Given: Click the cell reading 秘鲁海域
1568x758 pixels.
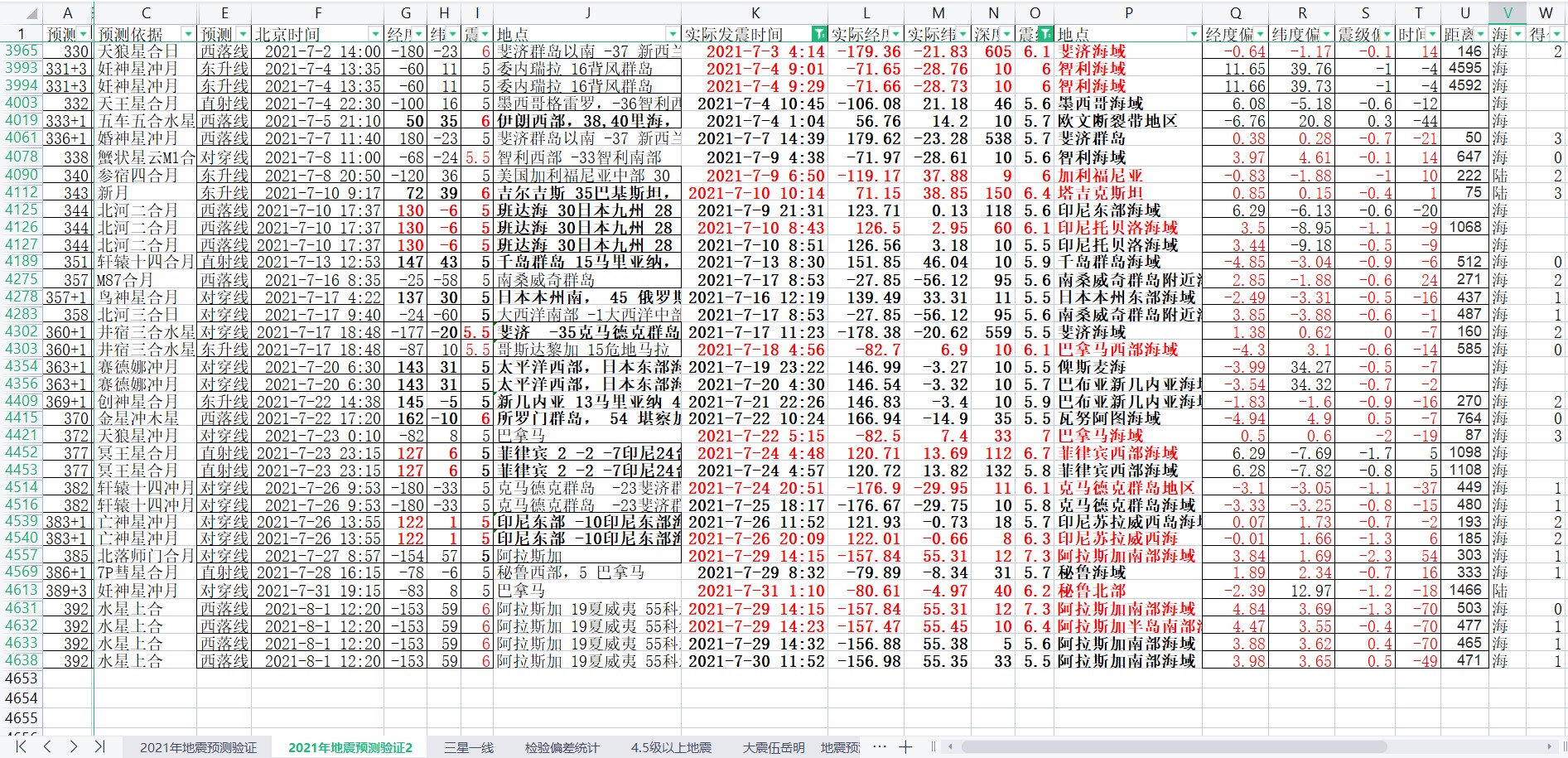Looking at the screenshot, I should coord(1128,572).
